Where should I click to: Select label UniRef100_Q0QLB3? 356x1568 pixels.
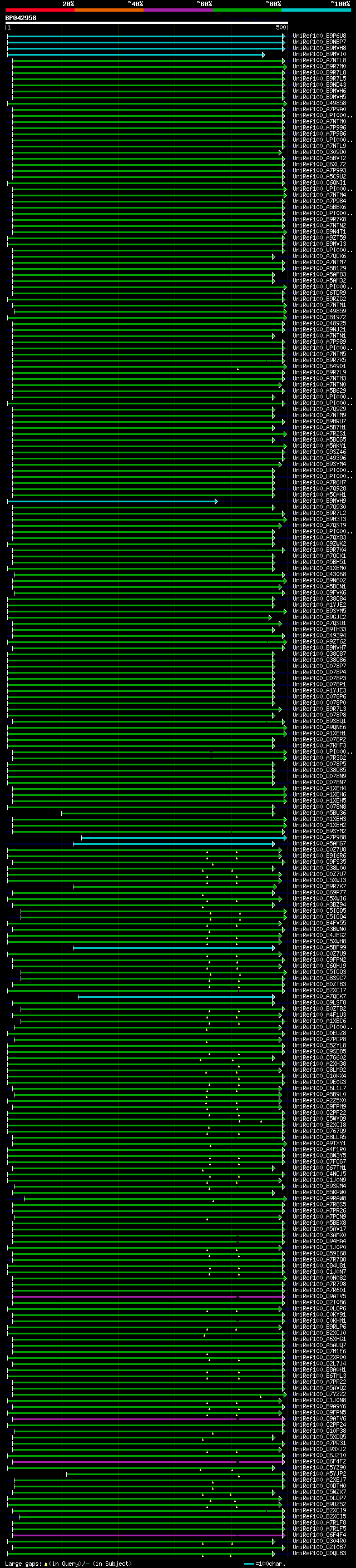click(319, 1554)
